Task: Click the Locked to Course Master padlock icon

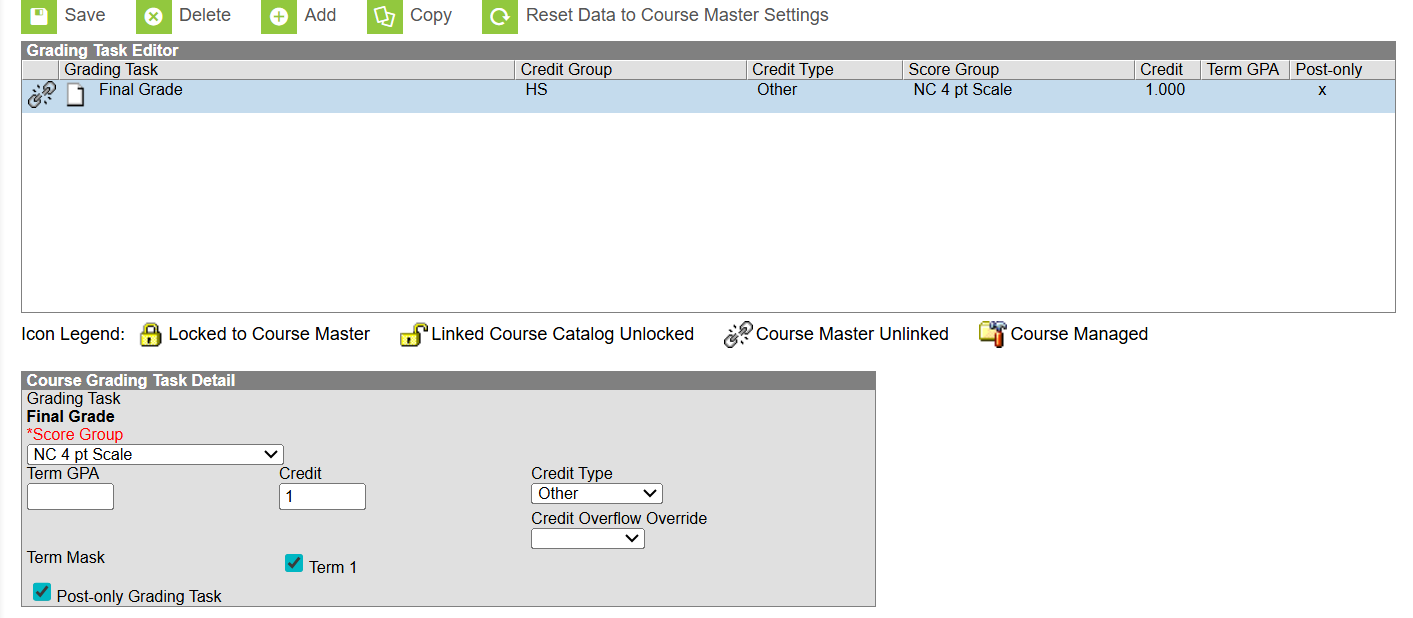Action: pos(151,333)
